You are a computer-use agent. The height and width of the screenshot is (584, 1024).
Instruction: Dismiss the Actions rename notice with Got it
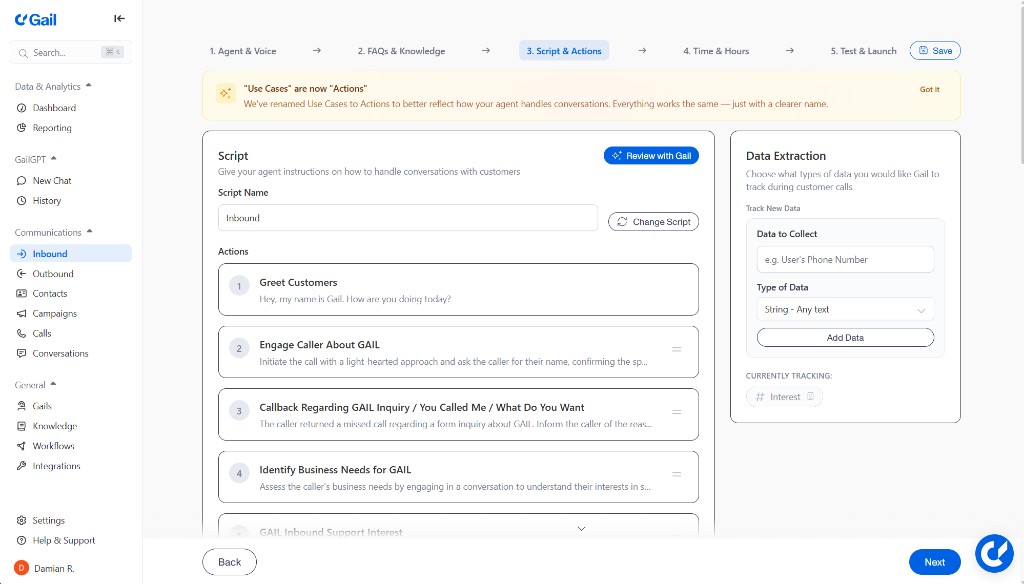click(x=930, y=89)
